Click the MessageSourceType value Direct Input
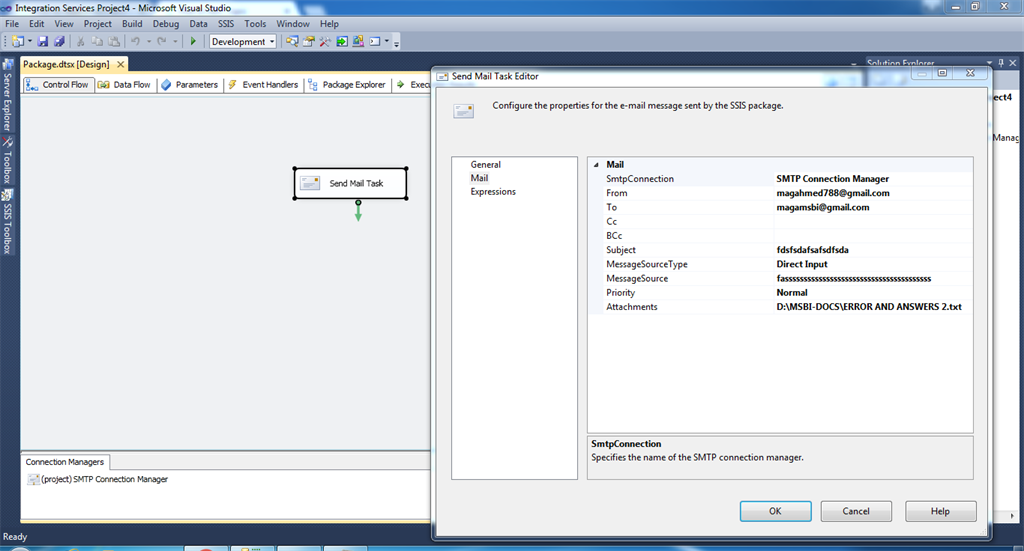The width and height of the screenshot is (1024, 551). click(872, 264)
